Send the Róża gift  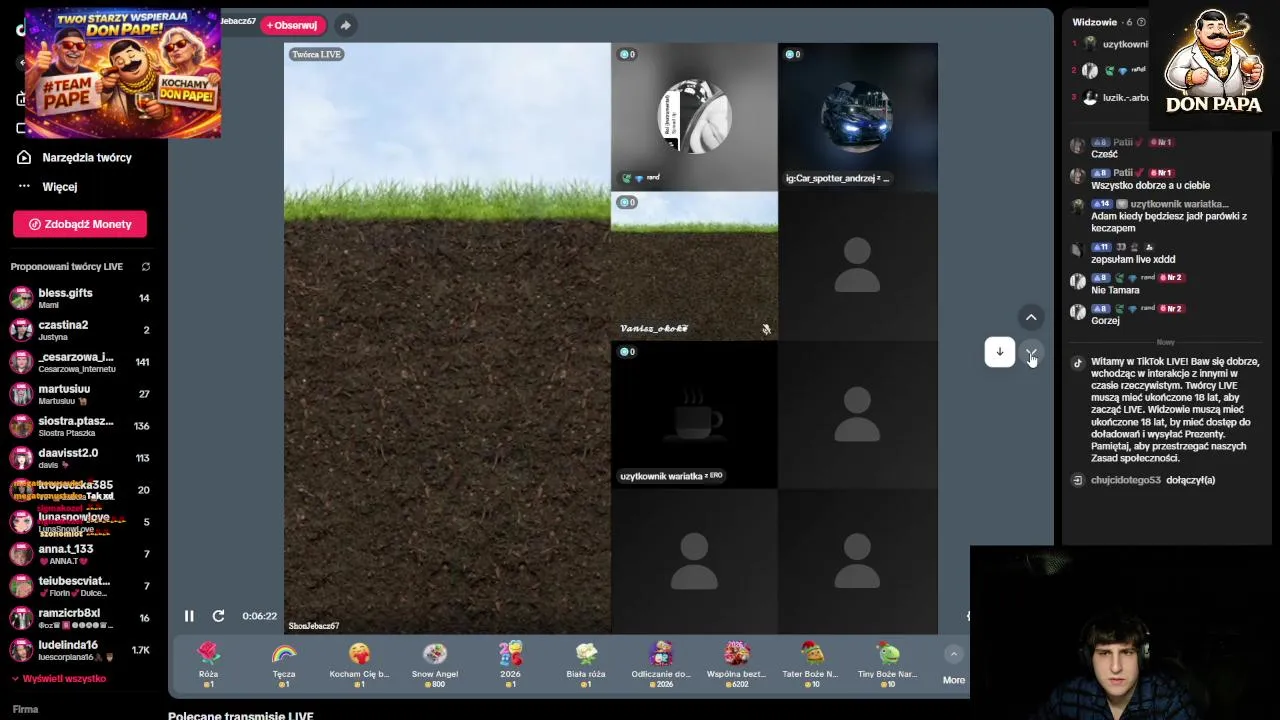coord(208,665)
